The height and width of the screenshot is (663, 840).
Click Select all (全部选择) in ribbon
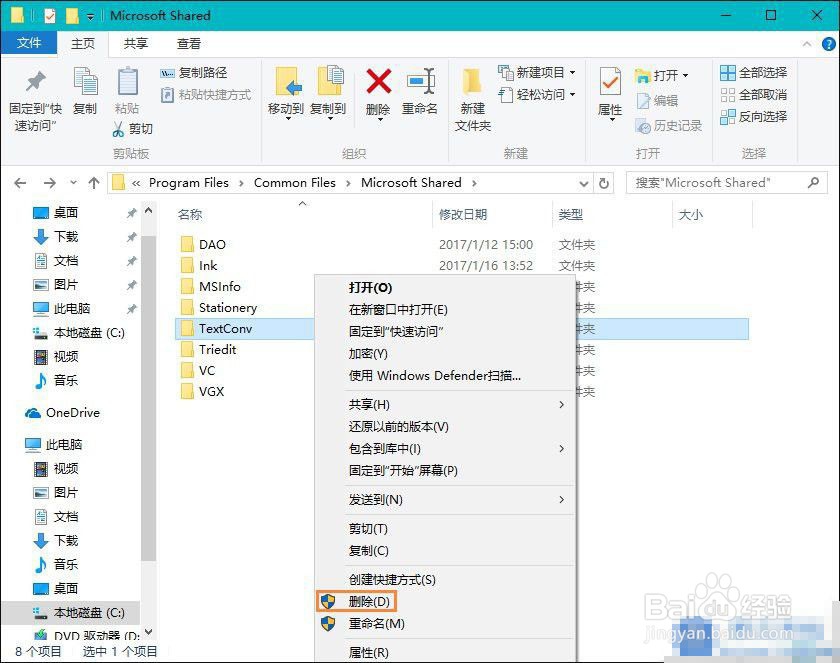coord(753,72)
